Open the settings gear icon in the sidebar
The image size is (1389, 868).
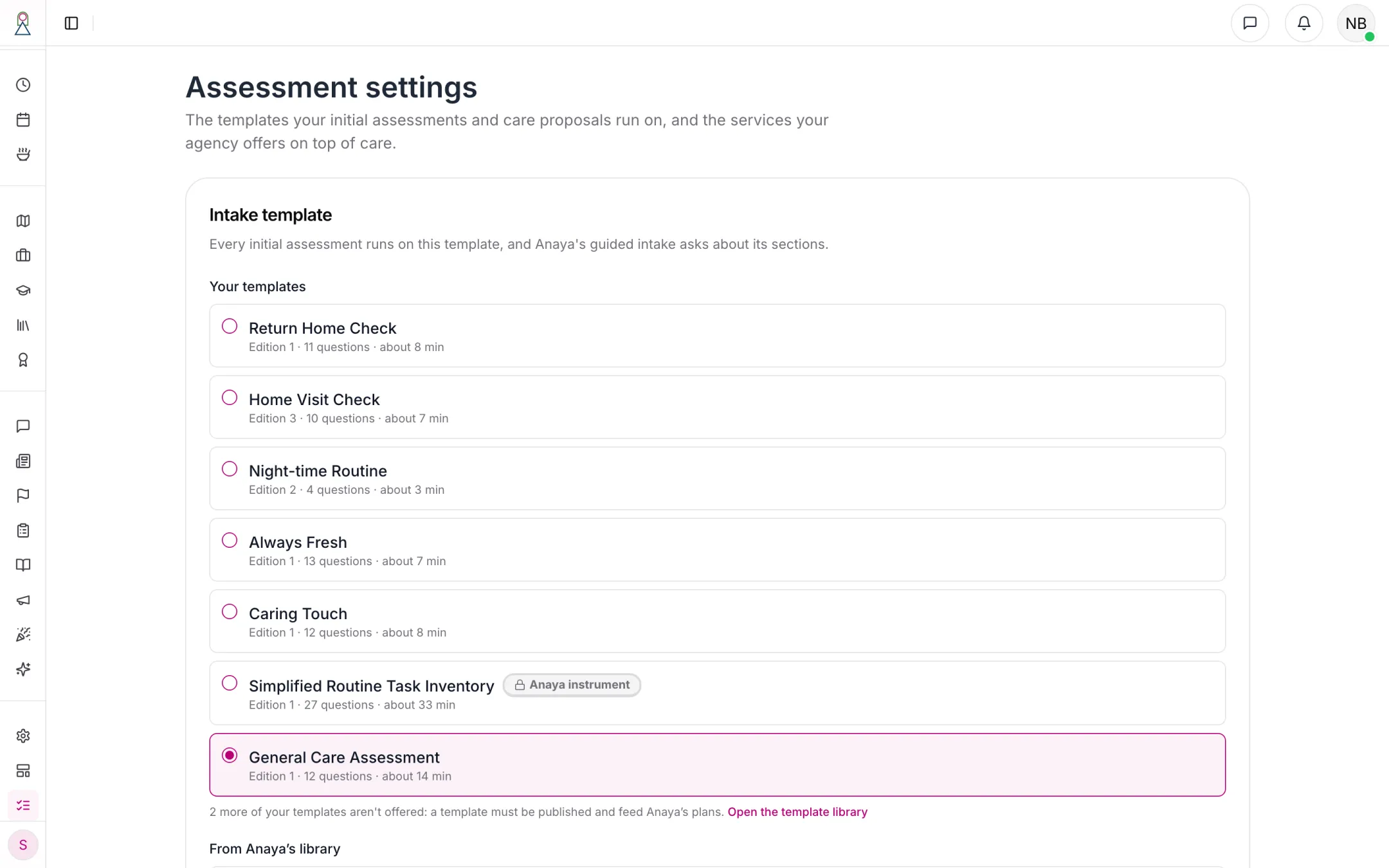(x=23, y=736)
